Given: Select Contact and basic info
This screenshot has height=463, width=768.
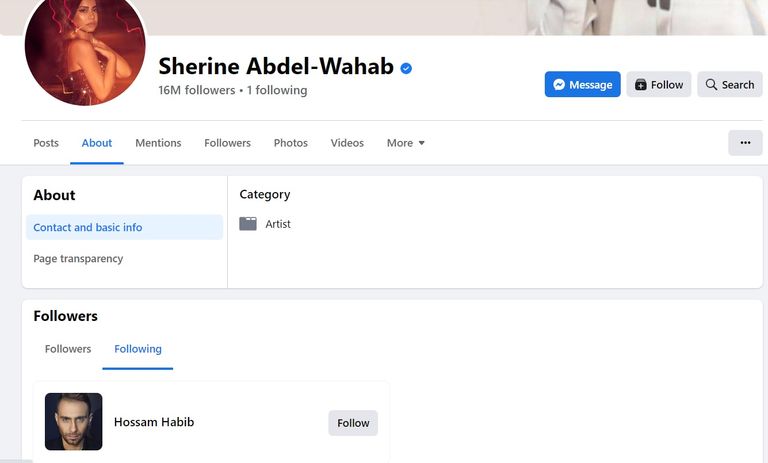Looking at the screenshot, I should (x=88, y=227).
